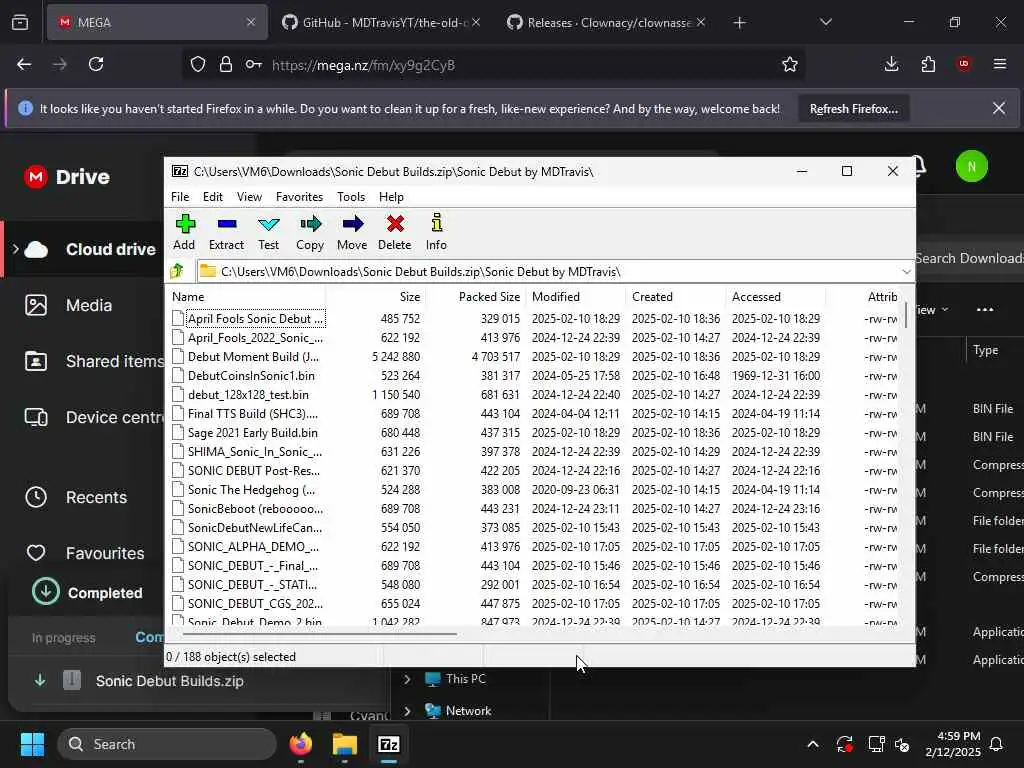Switch to In progress transfers tab
Image resolution: width=1024 pixels, height=768 pixels.
[63, 638]
